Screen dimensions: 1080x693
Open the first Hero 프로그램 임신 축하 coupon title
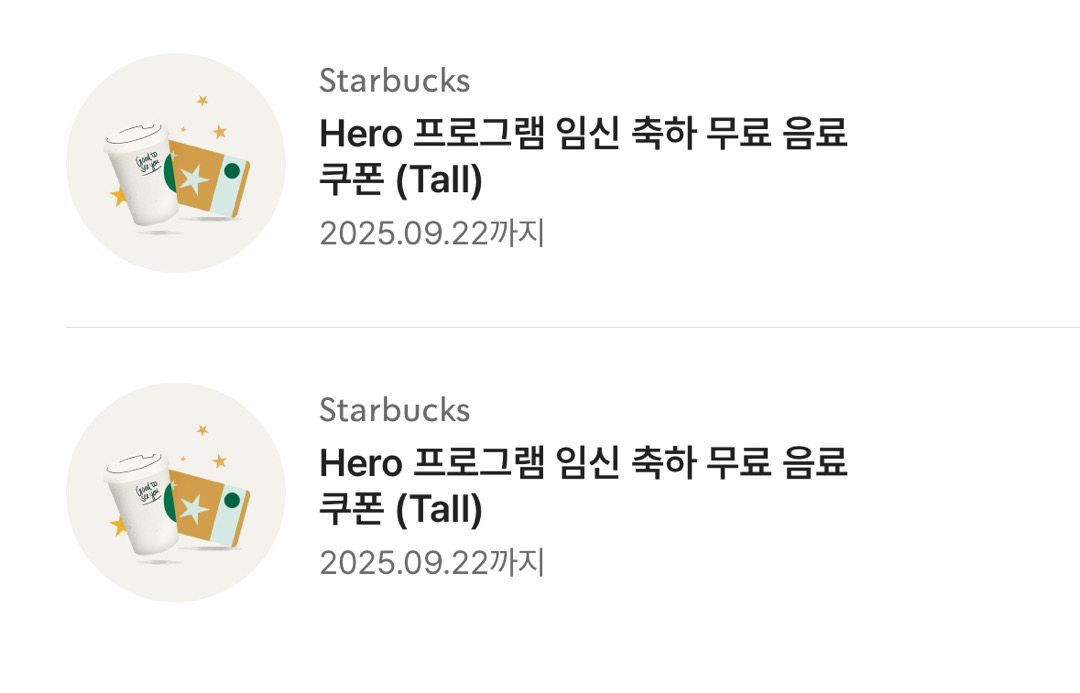click(583, 133)
